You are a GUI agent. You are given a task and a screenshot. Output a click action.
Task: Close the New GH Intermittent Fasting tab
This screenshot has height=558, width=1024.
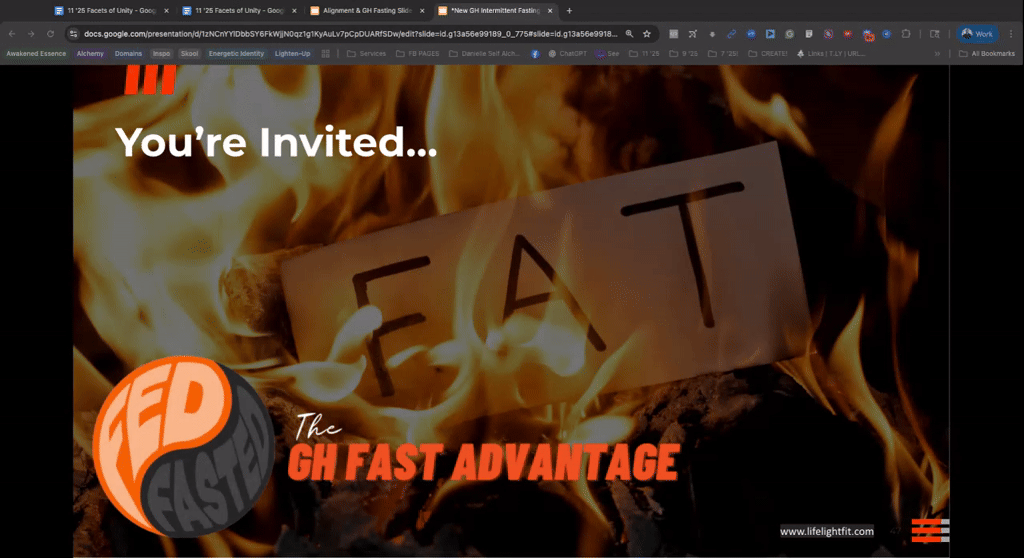click(x=550, y=10)
